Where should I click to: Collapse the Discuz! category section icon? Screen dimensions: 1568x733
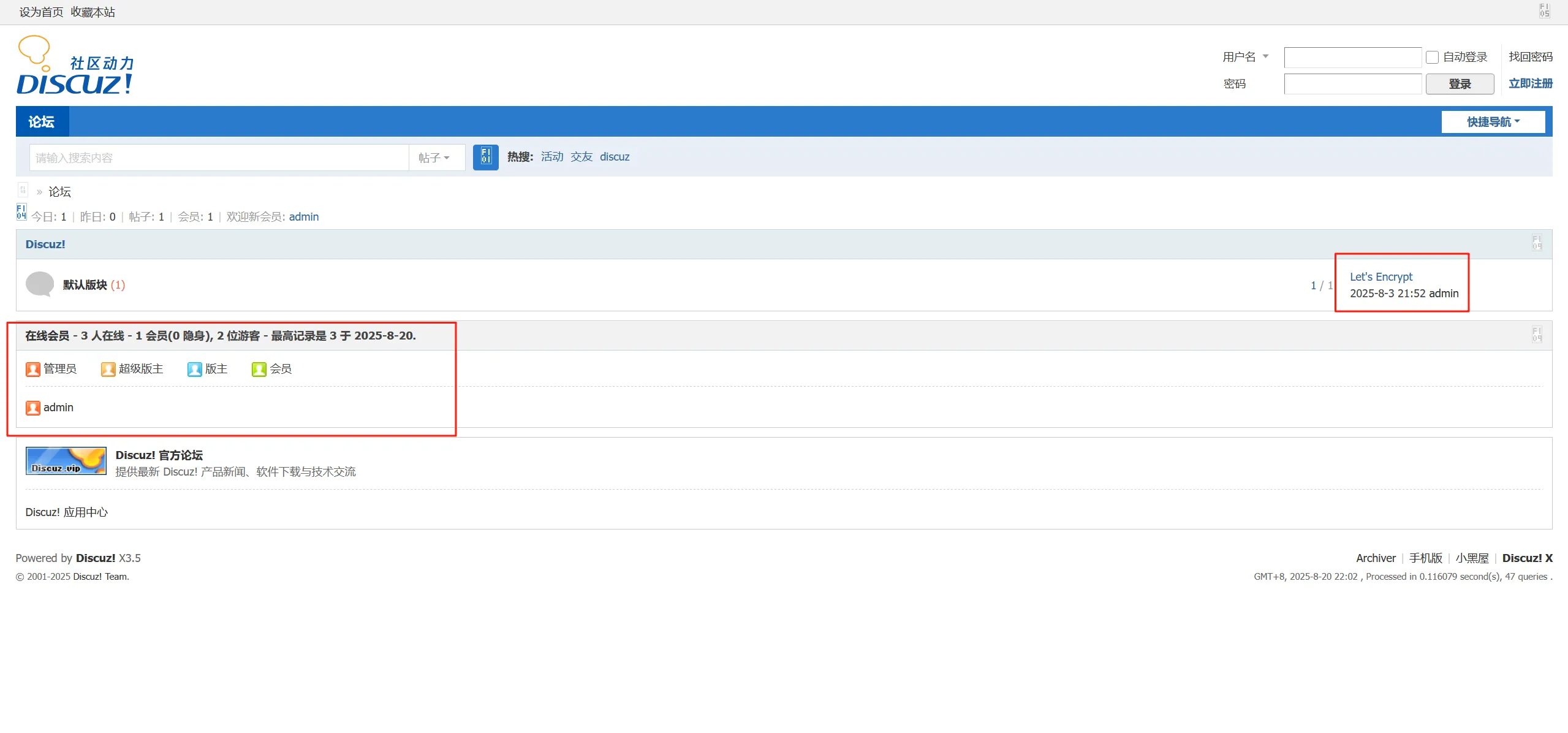pyautogui.click(x=1536, y=243)
